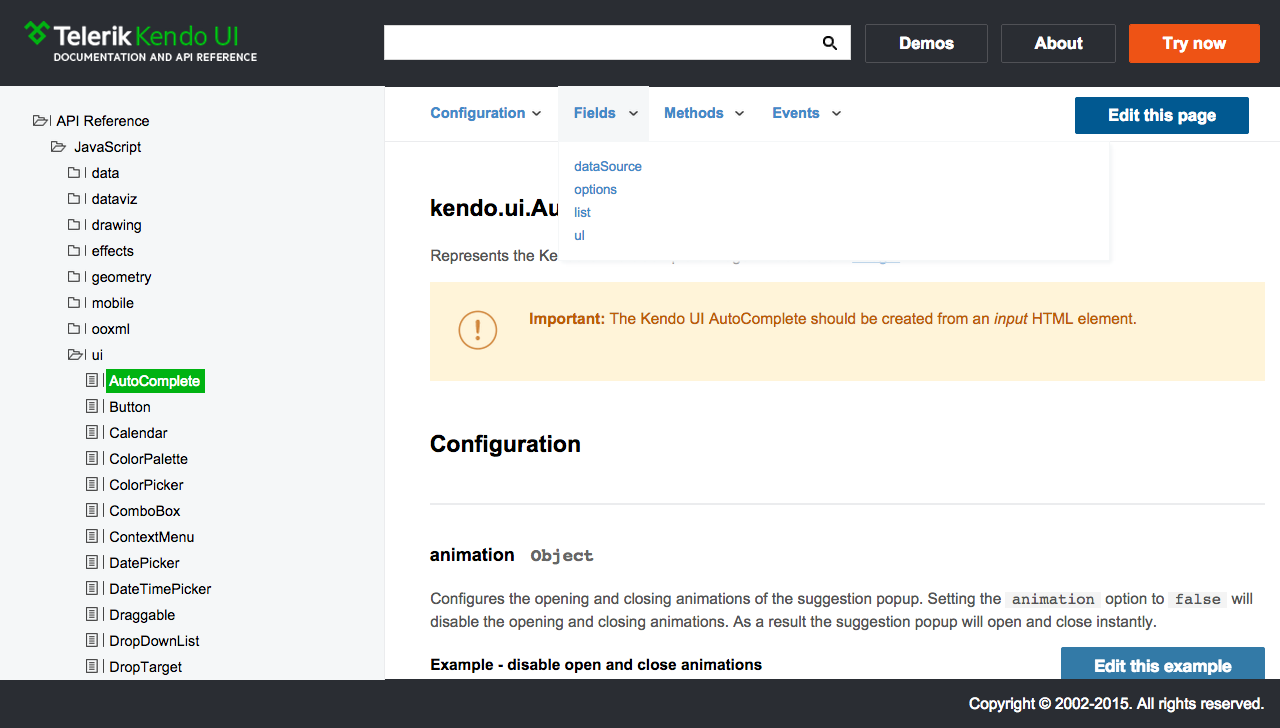Screen dimensions: 1280x728
Task: Open the About page
Action: tap(1058, 43)
